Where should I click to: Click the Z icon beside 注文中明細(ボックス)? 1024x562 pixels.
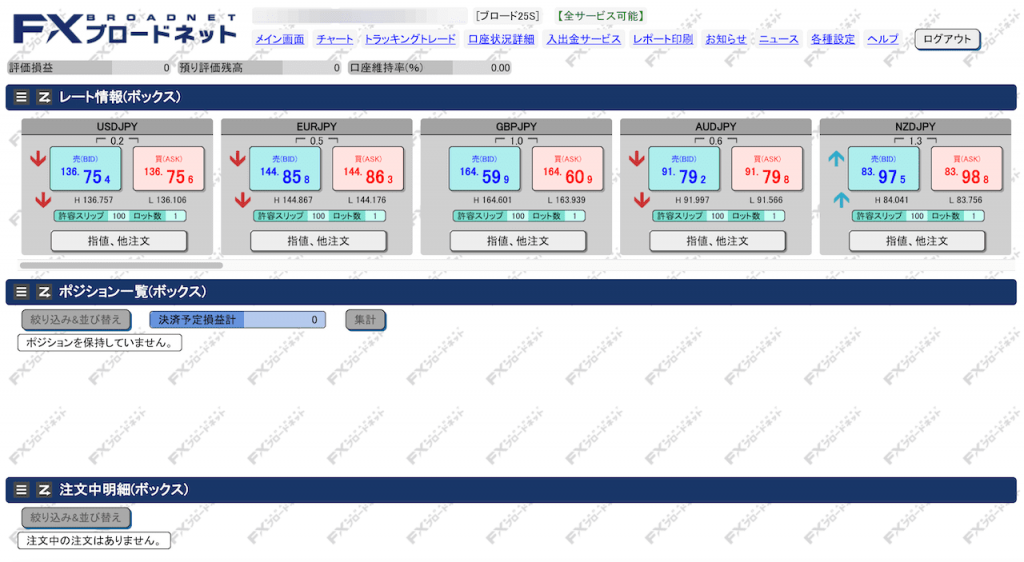click(x=44, y=490)
